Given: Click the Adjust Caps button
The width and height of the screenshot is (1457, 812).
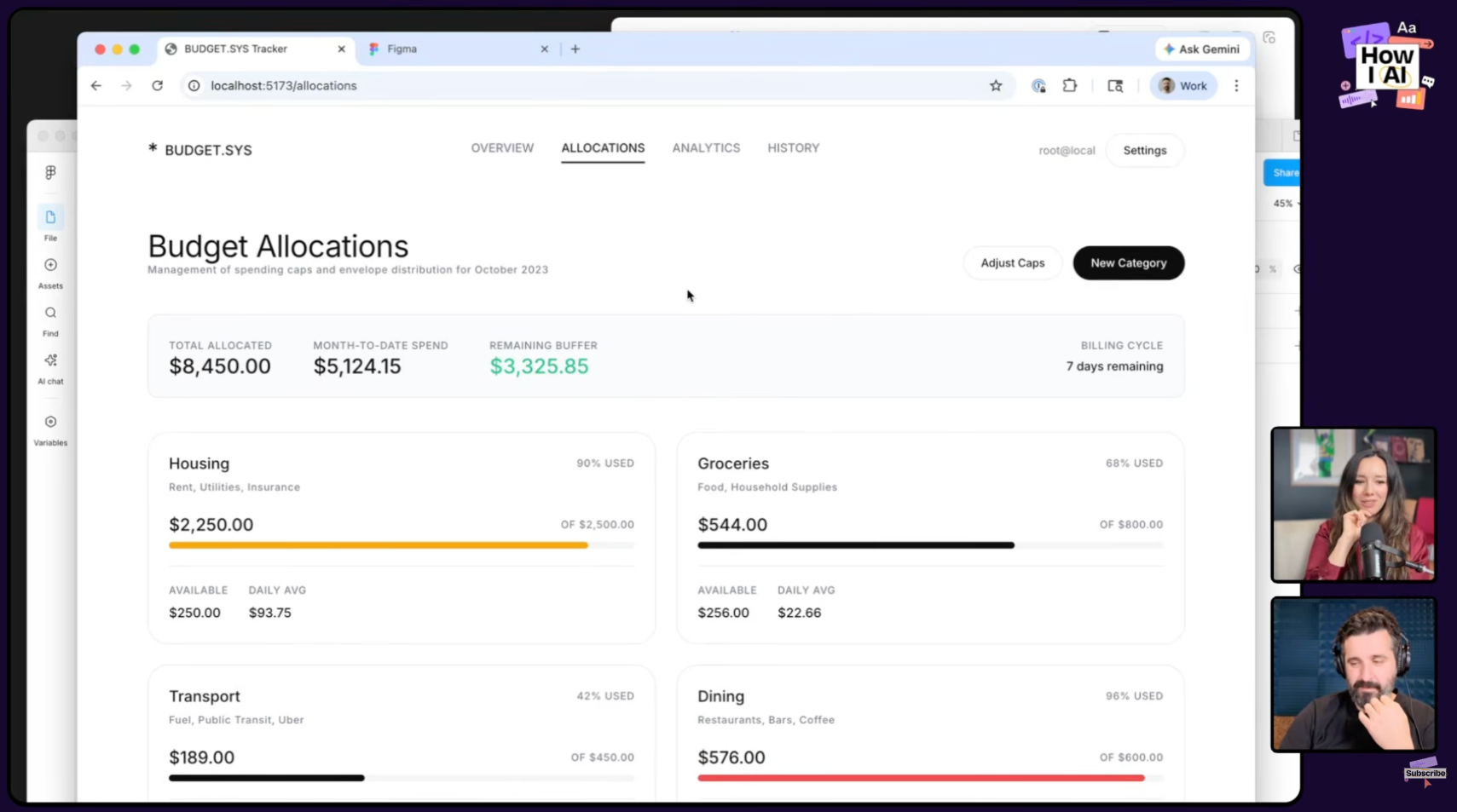Looking at the screenshot, I should [1012, 263].
